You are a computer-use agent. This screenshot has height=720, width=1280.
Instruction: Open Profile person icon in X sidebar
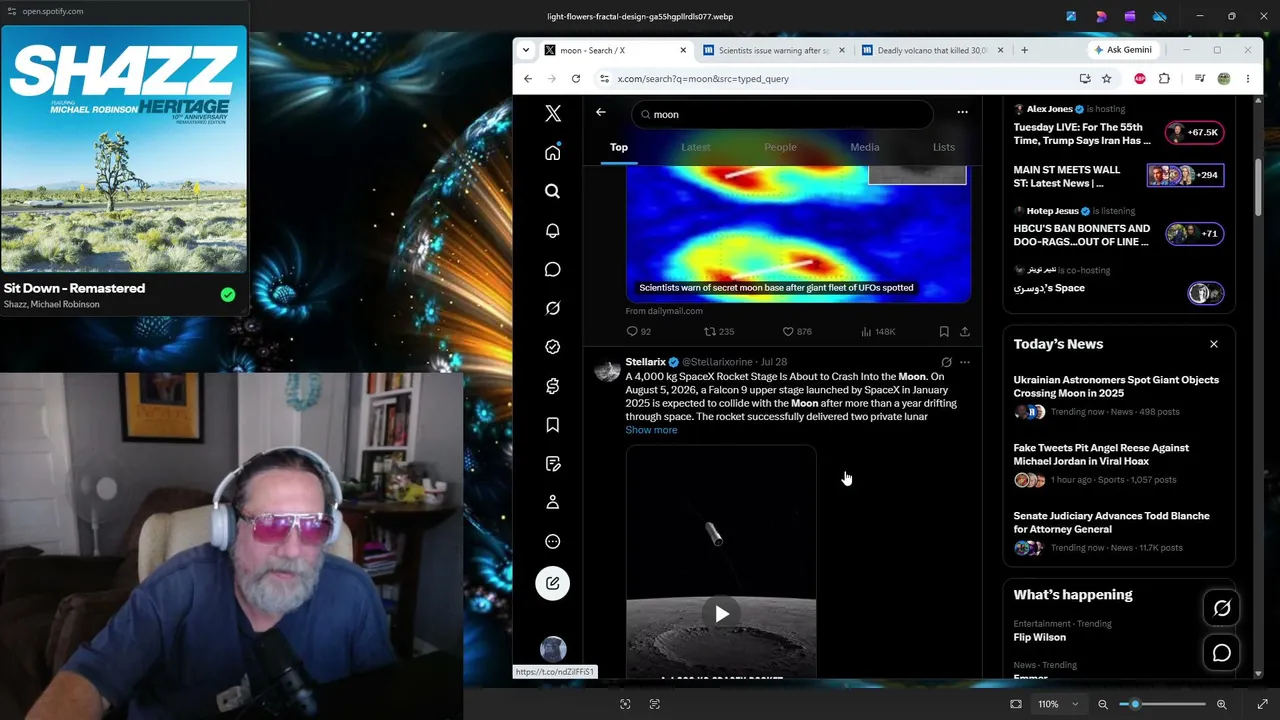pyautogui.click(x=553, y=502)
